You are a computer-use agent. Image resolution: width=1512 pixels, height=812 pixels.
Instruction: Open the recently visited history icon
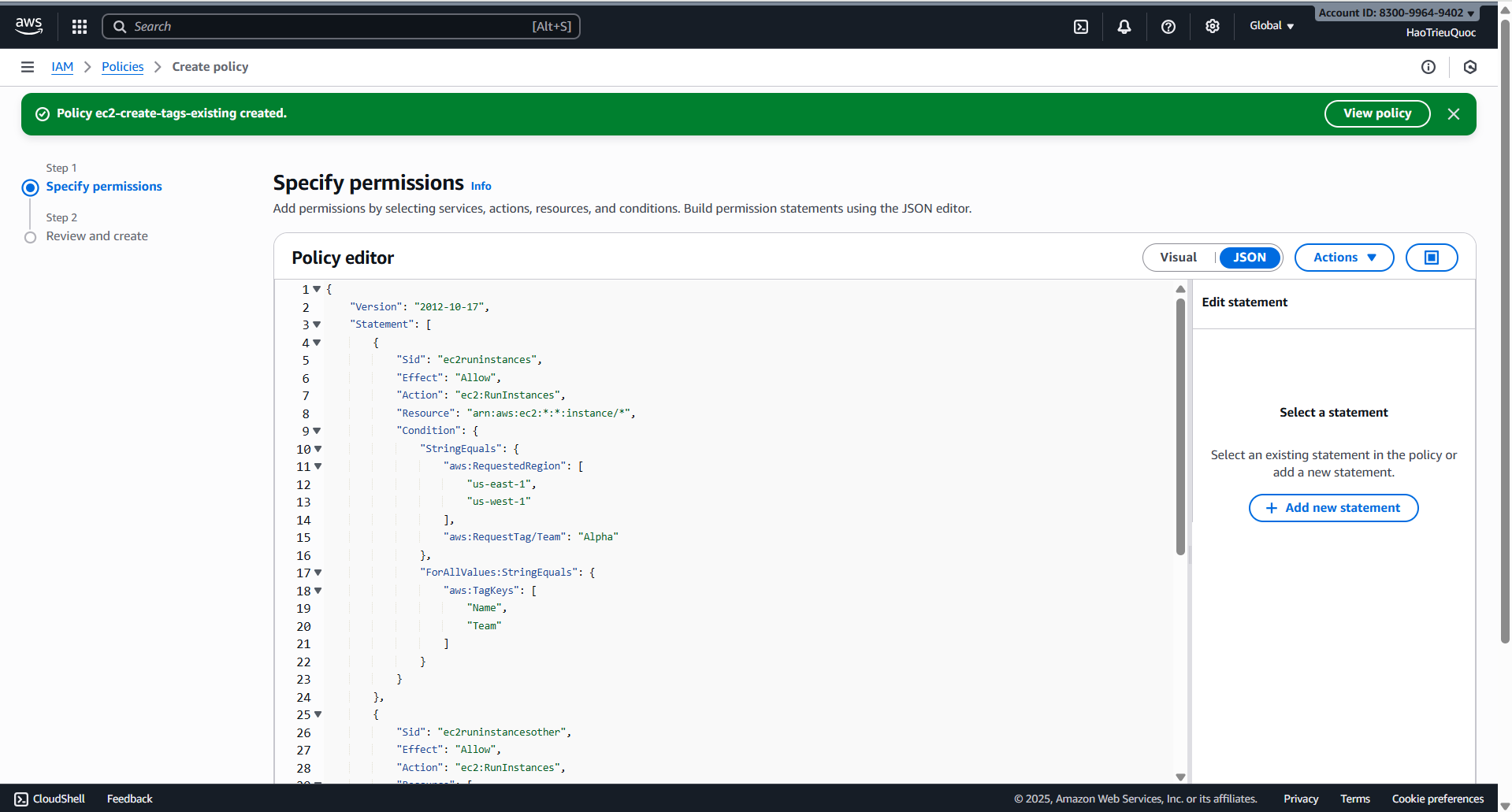click(1470, 67)
